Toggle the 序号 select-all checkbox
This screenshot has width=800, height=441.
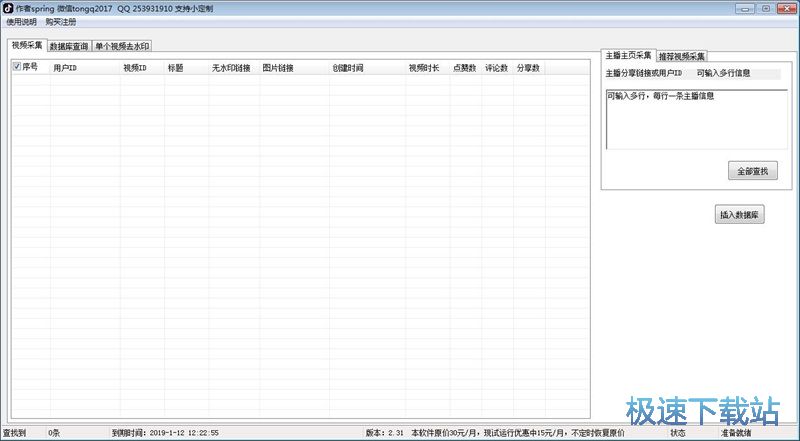coord(17,66)
